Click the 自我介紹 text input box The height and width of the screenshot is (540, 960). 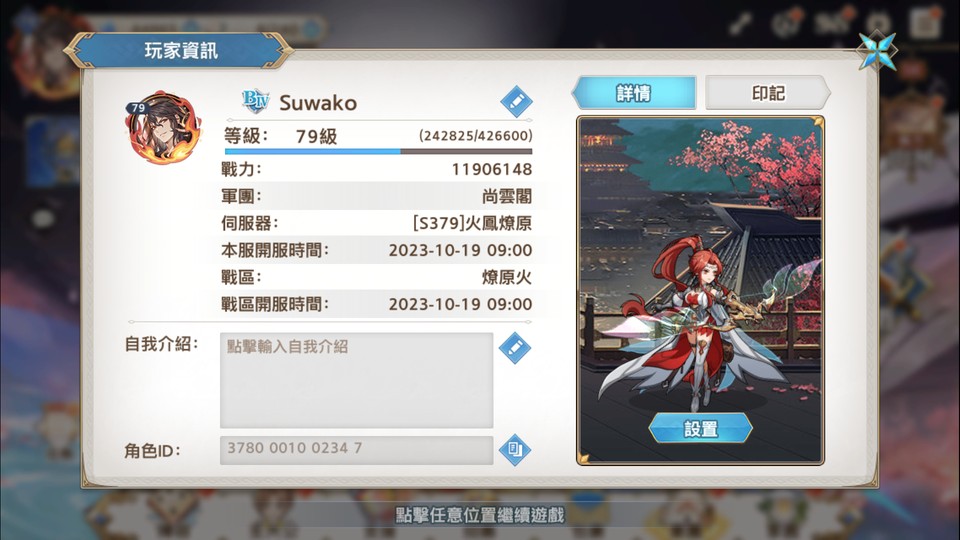(x=356, y=380)
